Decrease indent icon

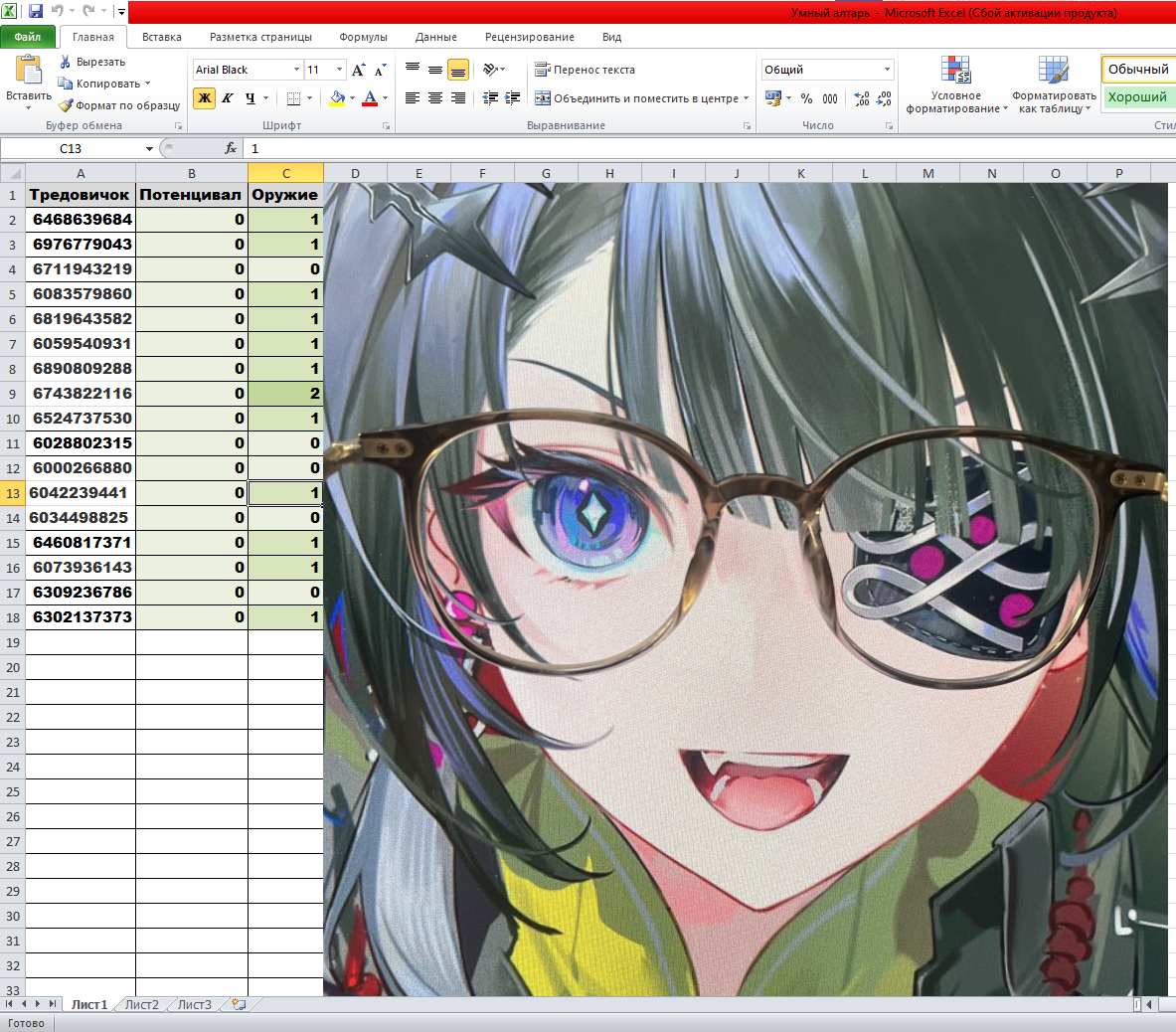490,98
